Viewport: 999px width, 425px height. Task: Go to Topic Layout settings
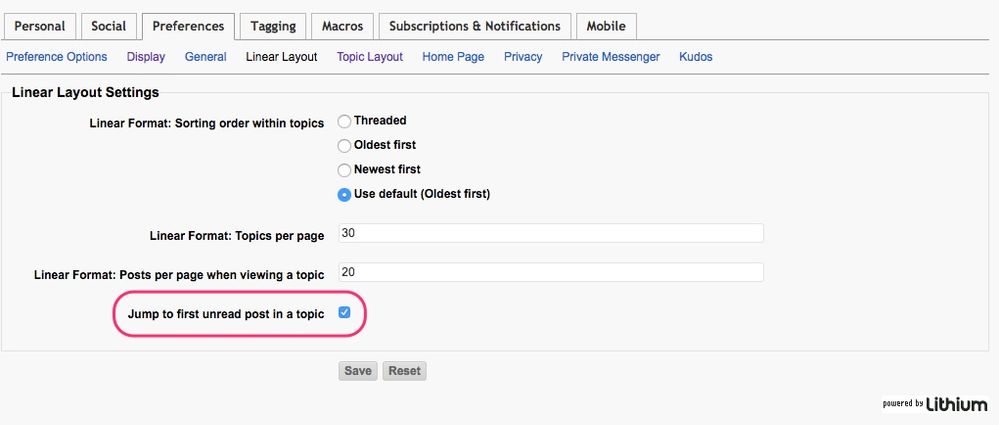(x=370, y=57)
